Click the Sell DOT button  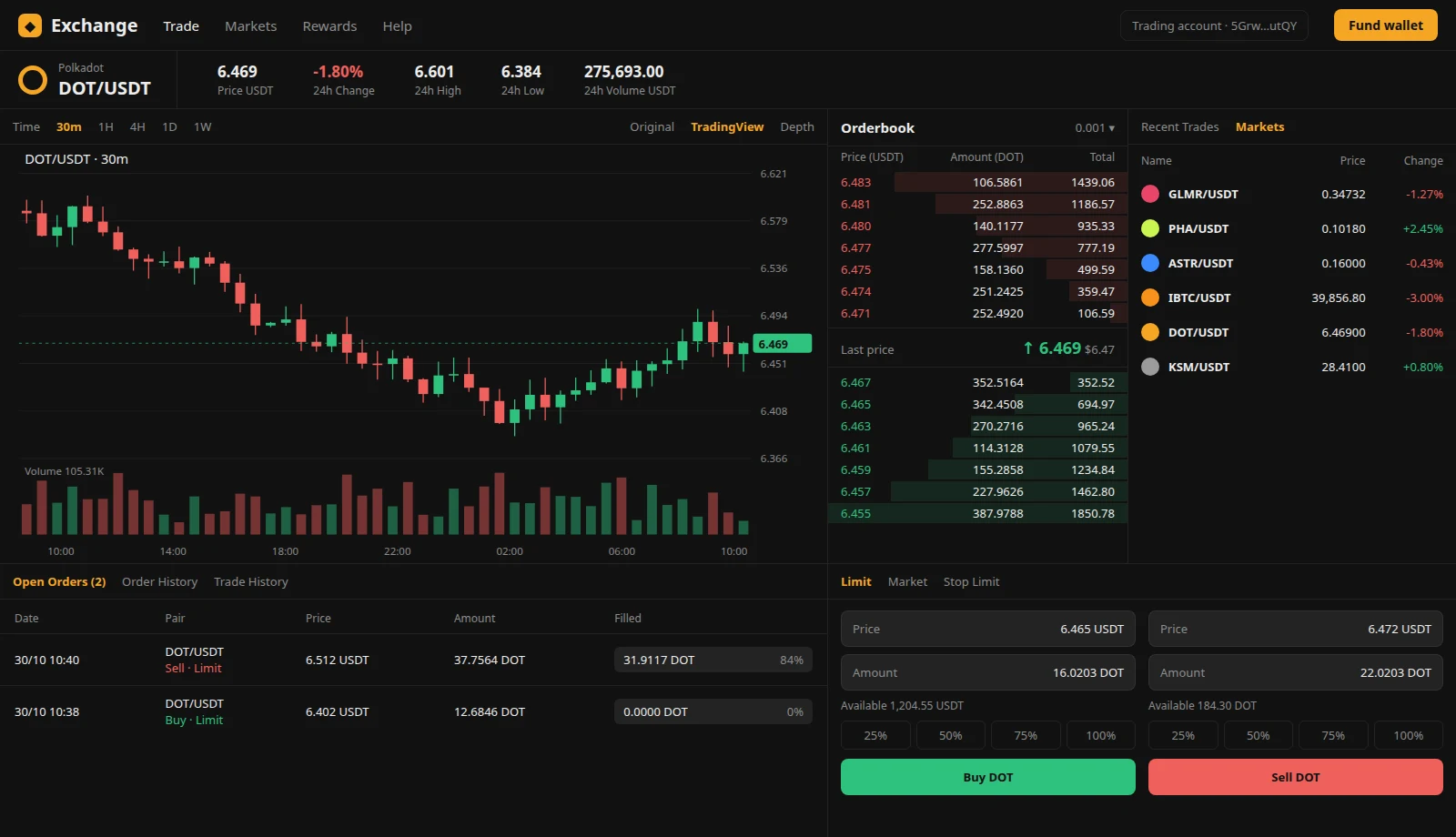(1296, 777)
